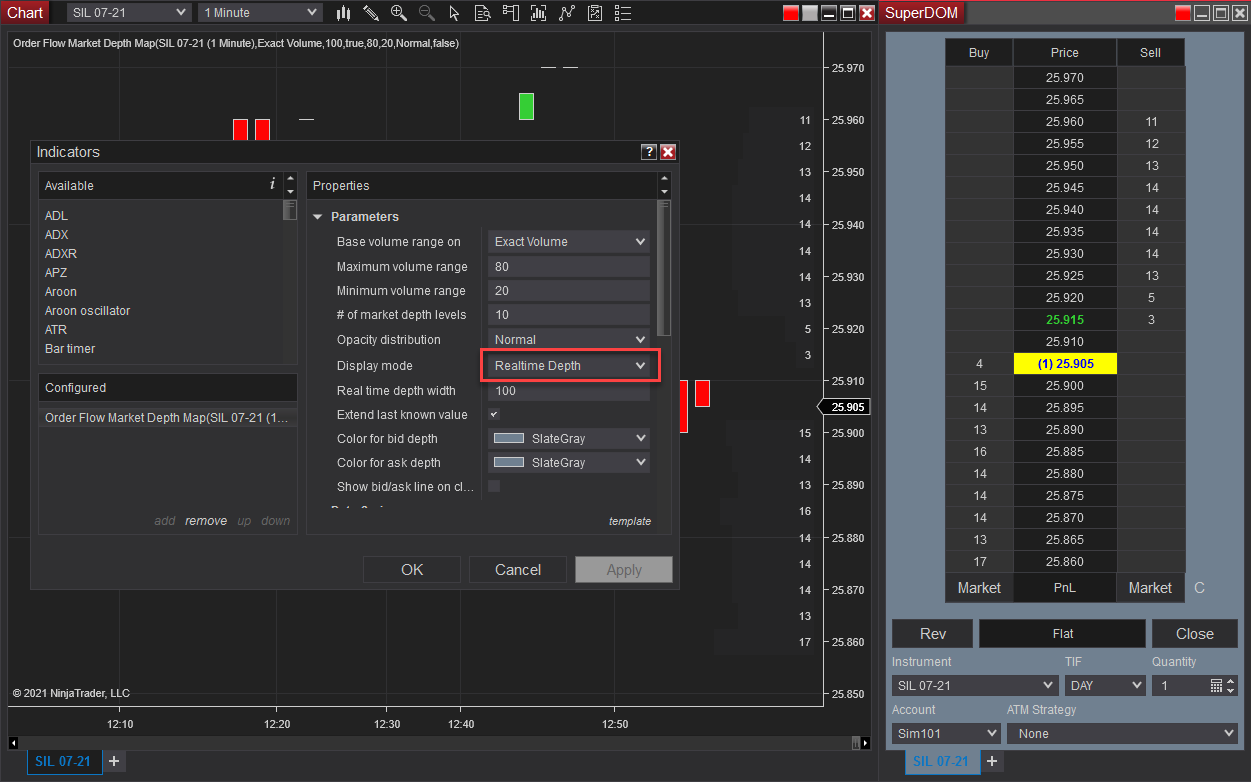Collapse the Parameters section

click(x=318, y=217)
